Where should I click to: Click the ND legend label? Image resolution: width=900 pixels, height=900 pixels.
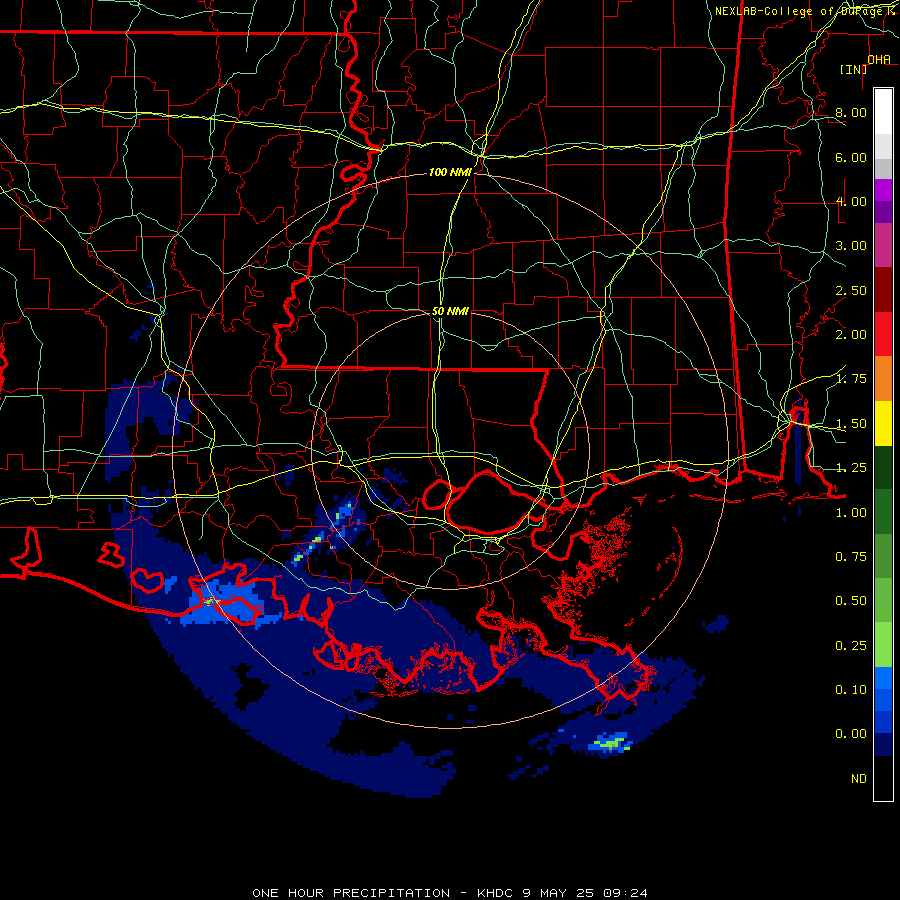[858, 779]
